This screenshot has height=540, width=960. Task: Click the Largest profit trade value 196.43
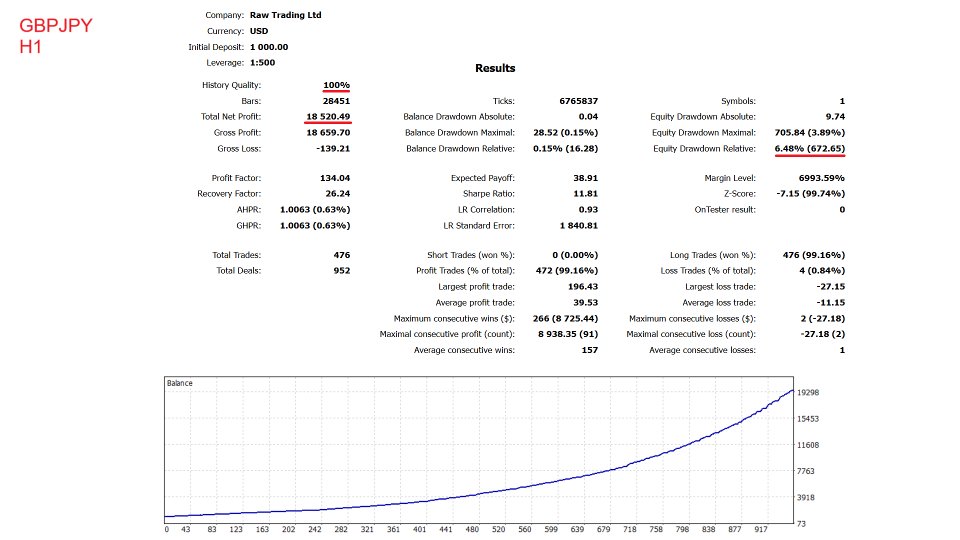(583, 287)
